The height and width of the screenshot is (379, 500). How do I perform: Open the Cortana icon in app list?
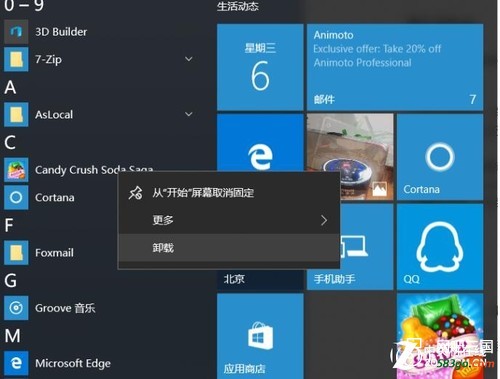pos(16,197)
